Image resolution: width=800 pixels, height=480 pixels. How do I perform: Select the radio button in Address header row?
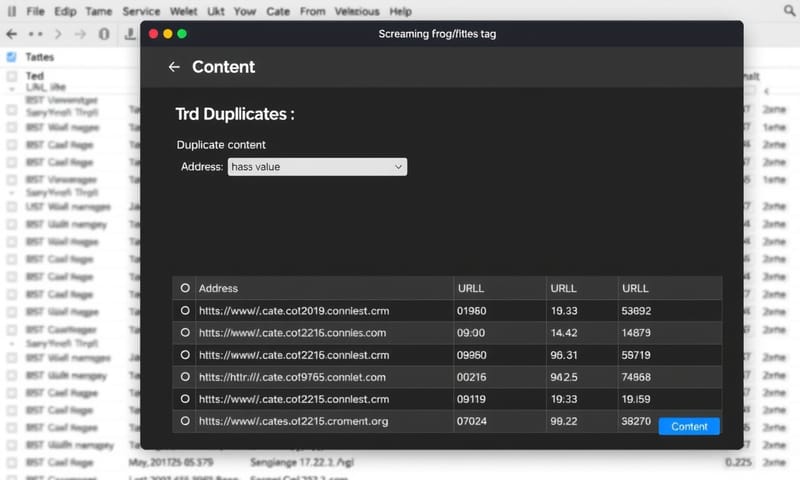(x=184, y=288)
